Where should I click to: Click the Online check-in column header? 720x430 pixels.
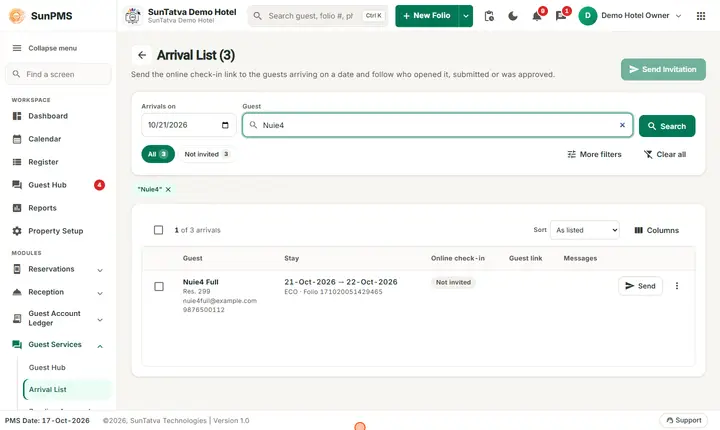[458, 258]
